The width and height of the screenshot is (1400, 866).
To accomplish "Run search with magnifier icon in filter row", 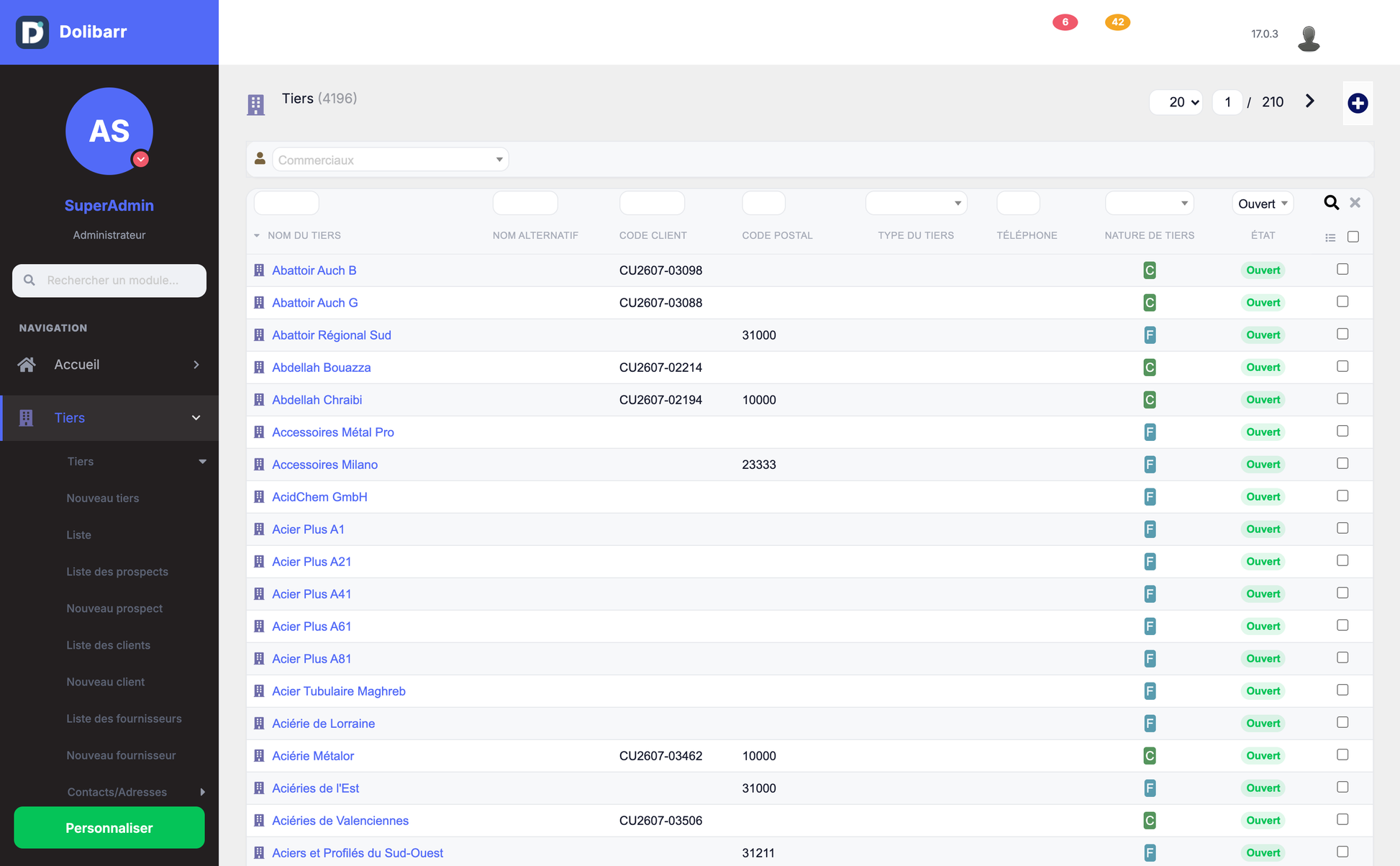I will [x=1331, y=203].
